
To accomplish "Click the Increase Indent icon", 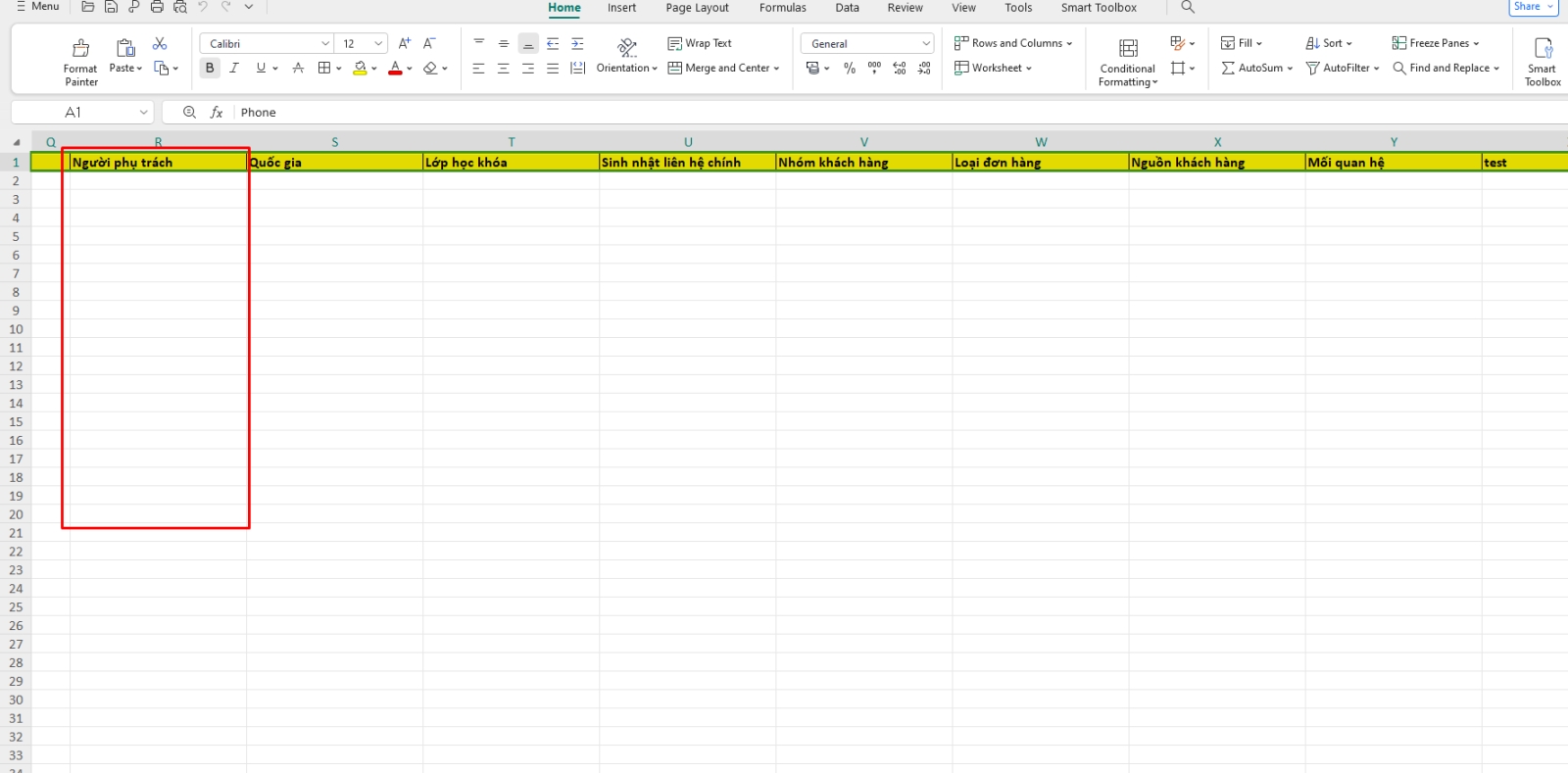I will point(578,44).
